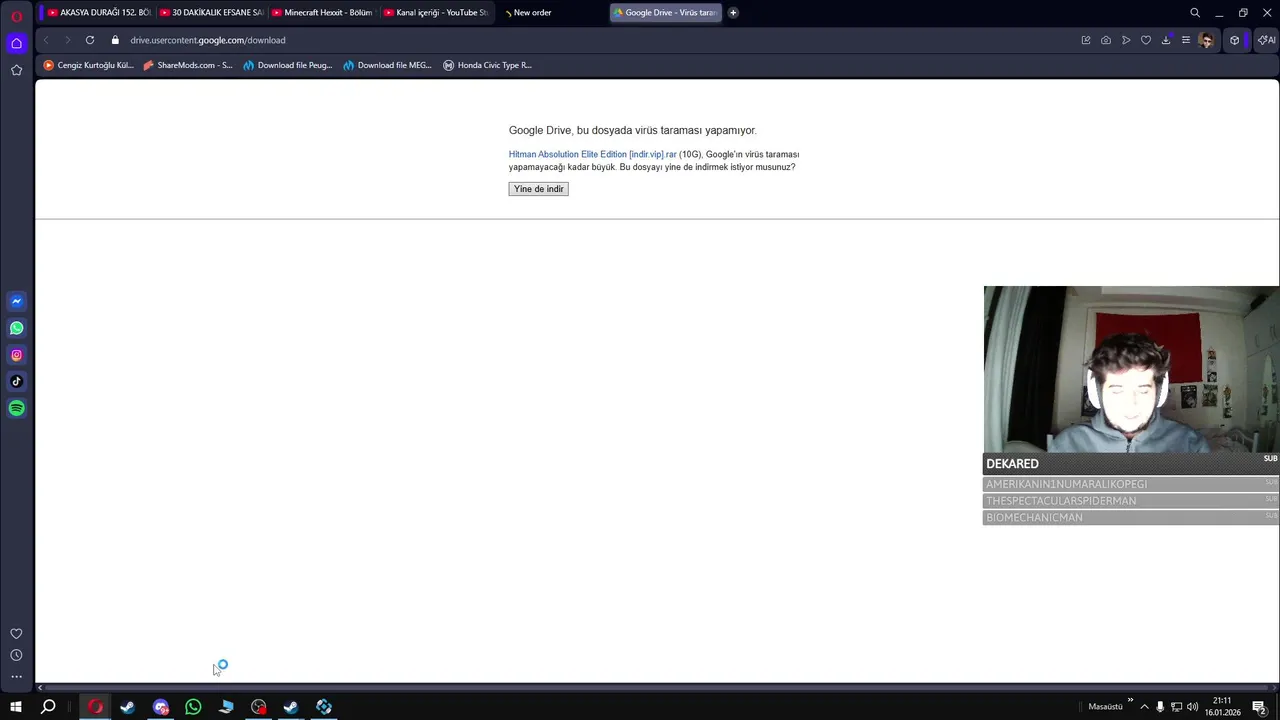The height and width of the screenshot is (720, 1280).
Task: Add page to bookmarks with heart icon
Action: 1146,40
